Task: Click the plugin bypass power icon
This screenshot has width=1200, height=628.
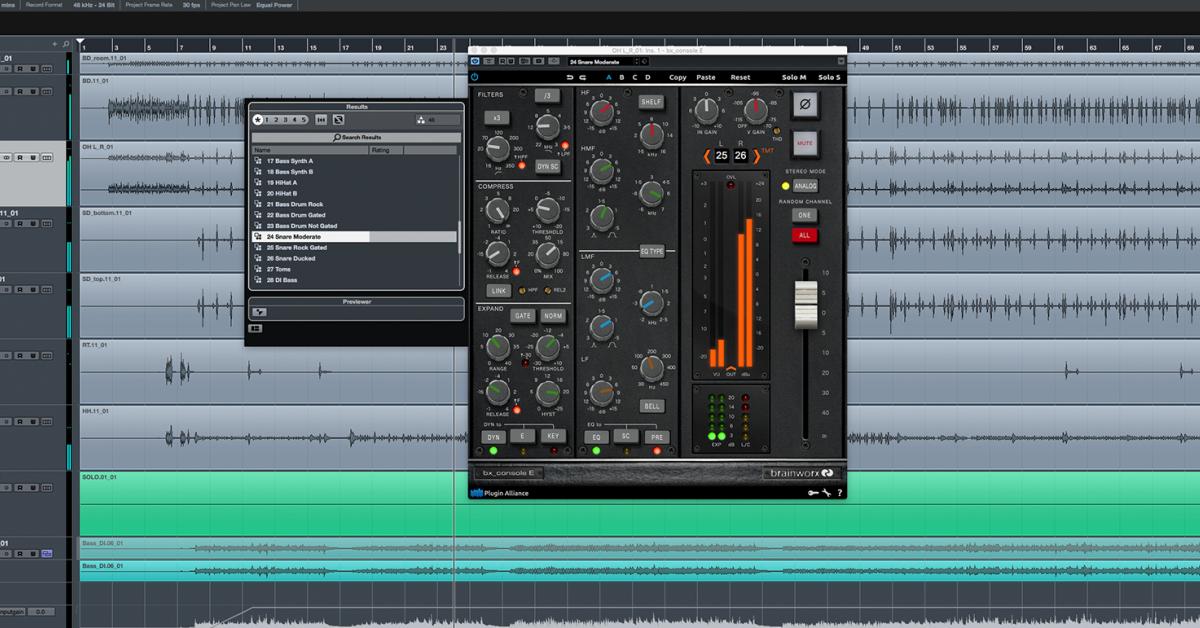Action: tap(476, 76)
